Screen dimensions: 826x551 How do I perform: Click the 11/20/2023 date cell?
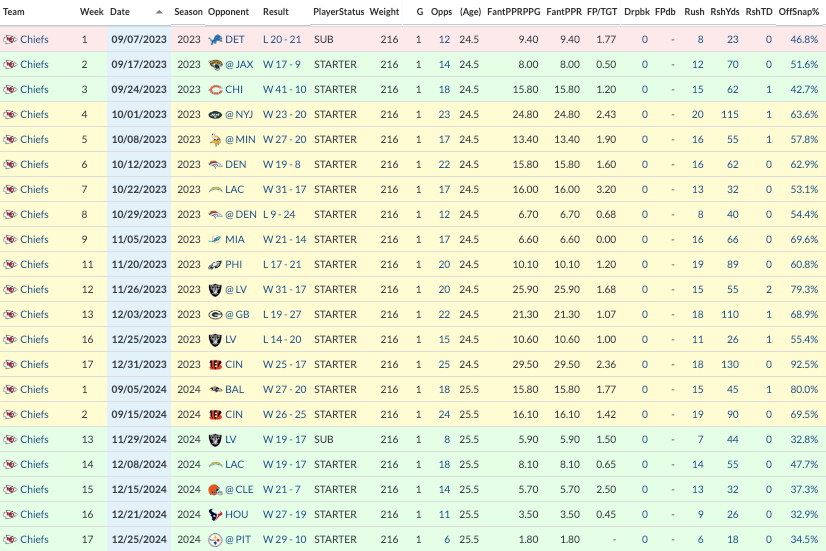click(x=139, y=264)
